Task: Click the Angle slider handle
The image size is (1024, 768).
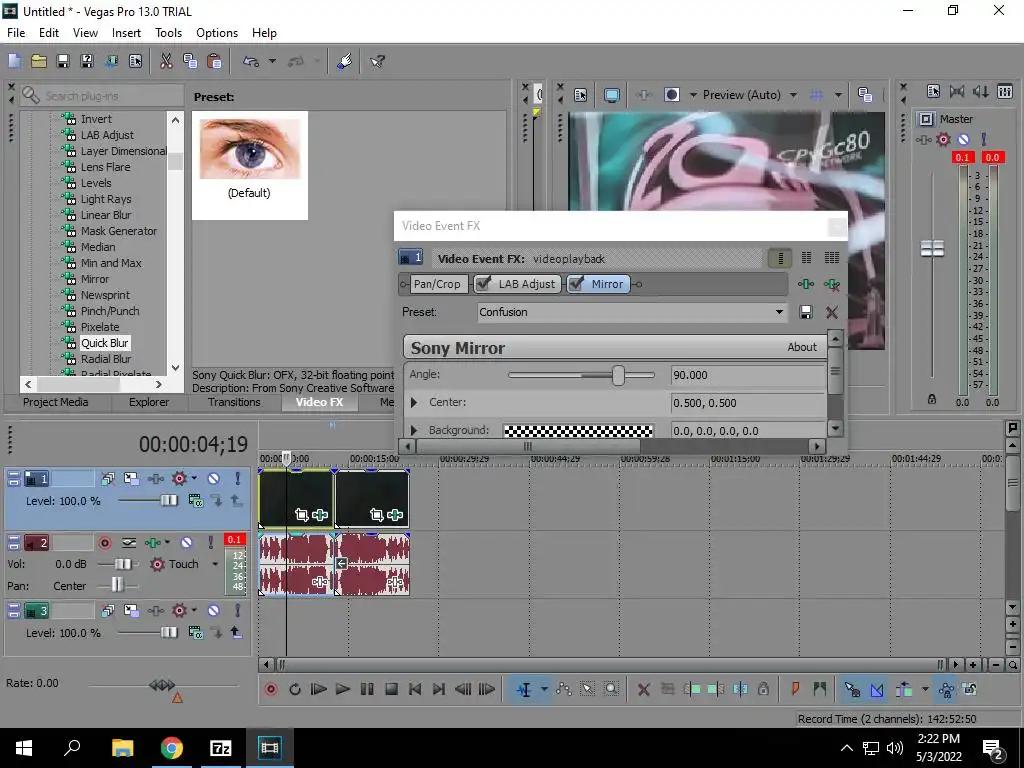Action: [x=618, y=375]
